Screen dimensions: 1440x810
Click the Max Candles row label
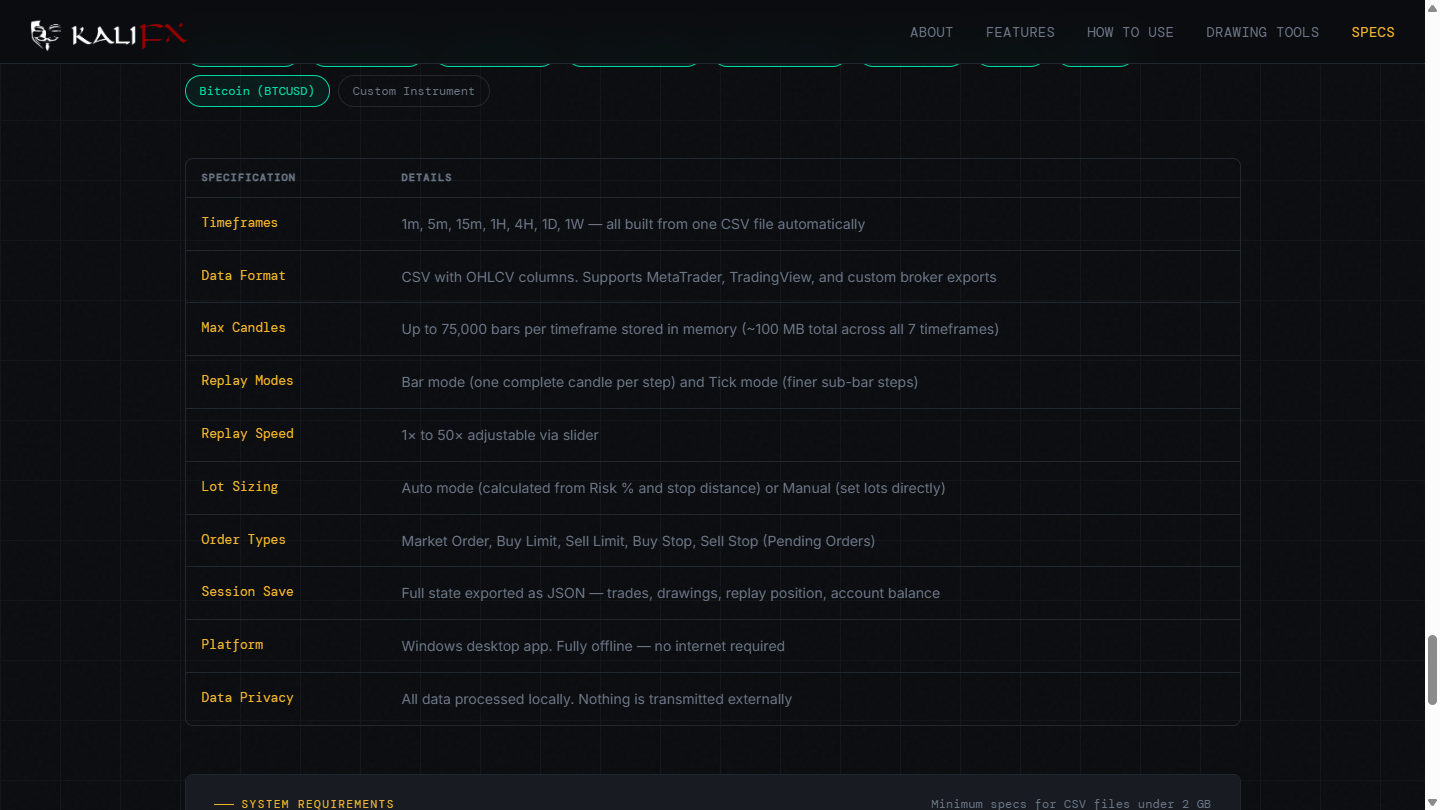click(243, 328)
